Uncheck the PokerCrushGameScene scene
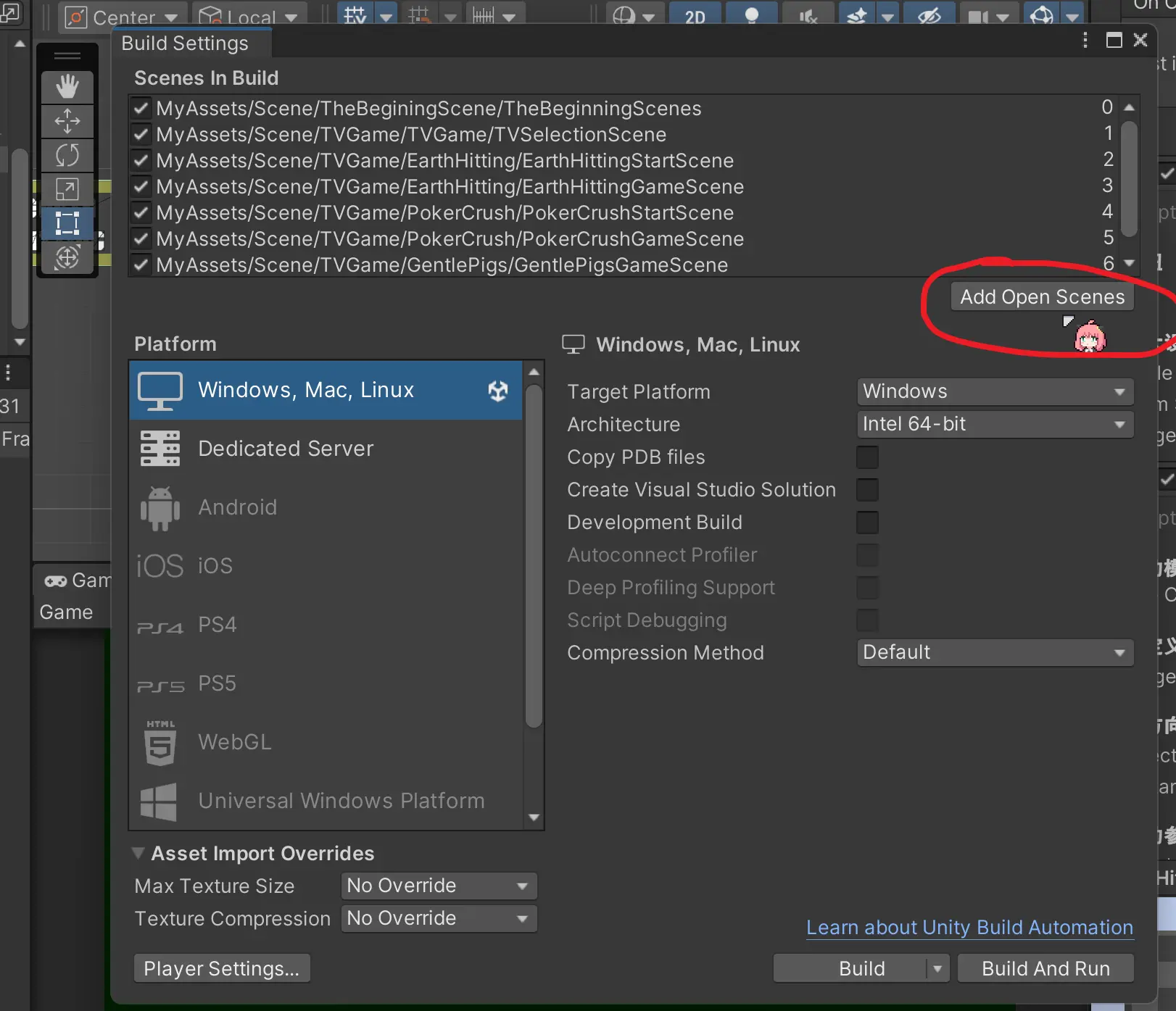The height and width of the screenshot is (1011, 1176). click(x=141, y=238)
